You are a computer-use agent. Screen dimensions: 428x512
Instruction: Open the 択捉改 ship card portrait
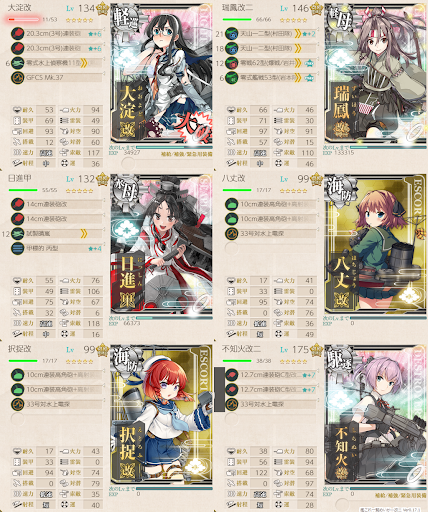(161, 417)
